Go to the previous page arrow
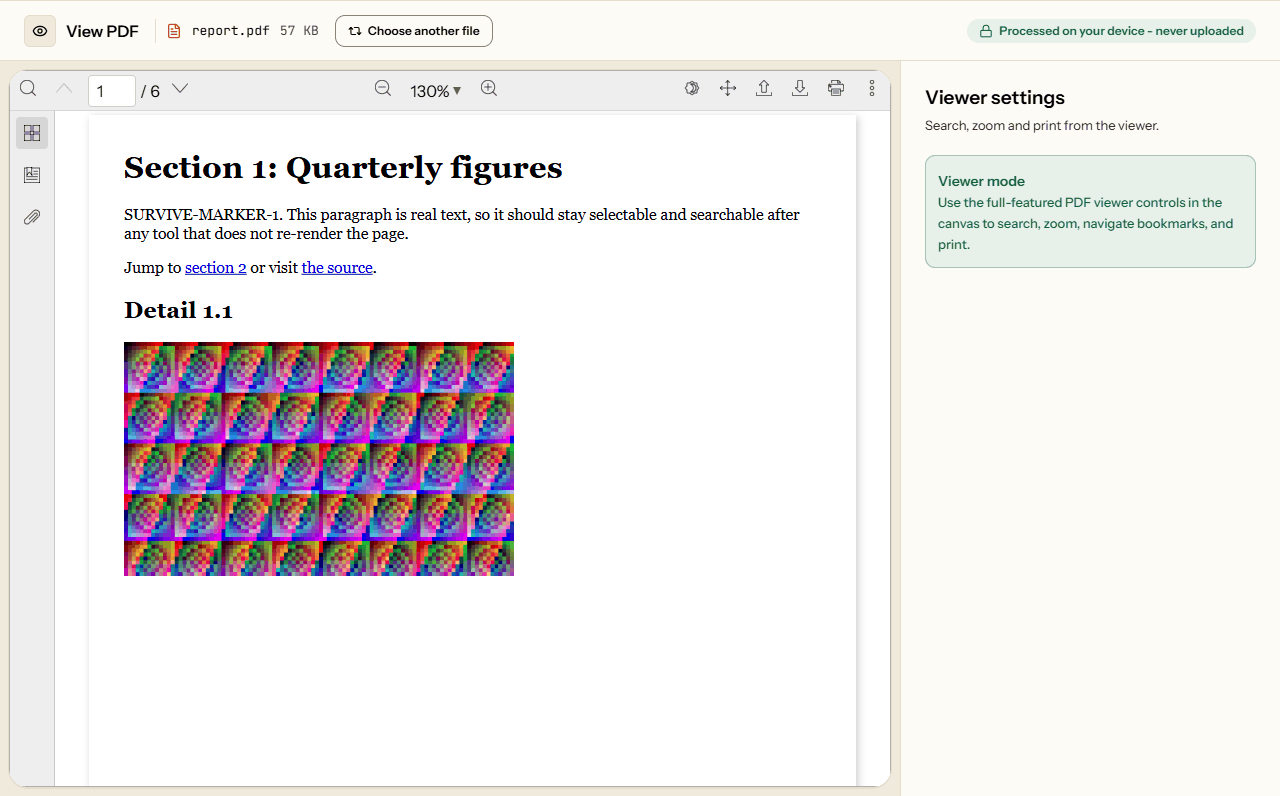The image size is (1280, 796). pos(64,88)
